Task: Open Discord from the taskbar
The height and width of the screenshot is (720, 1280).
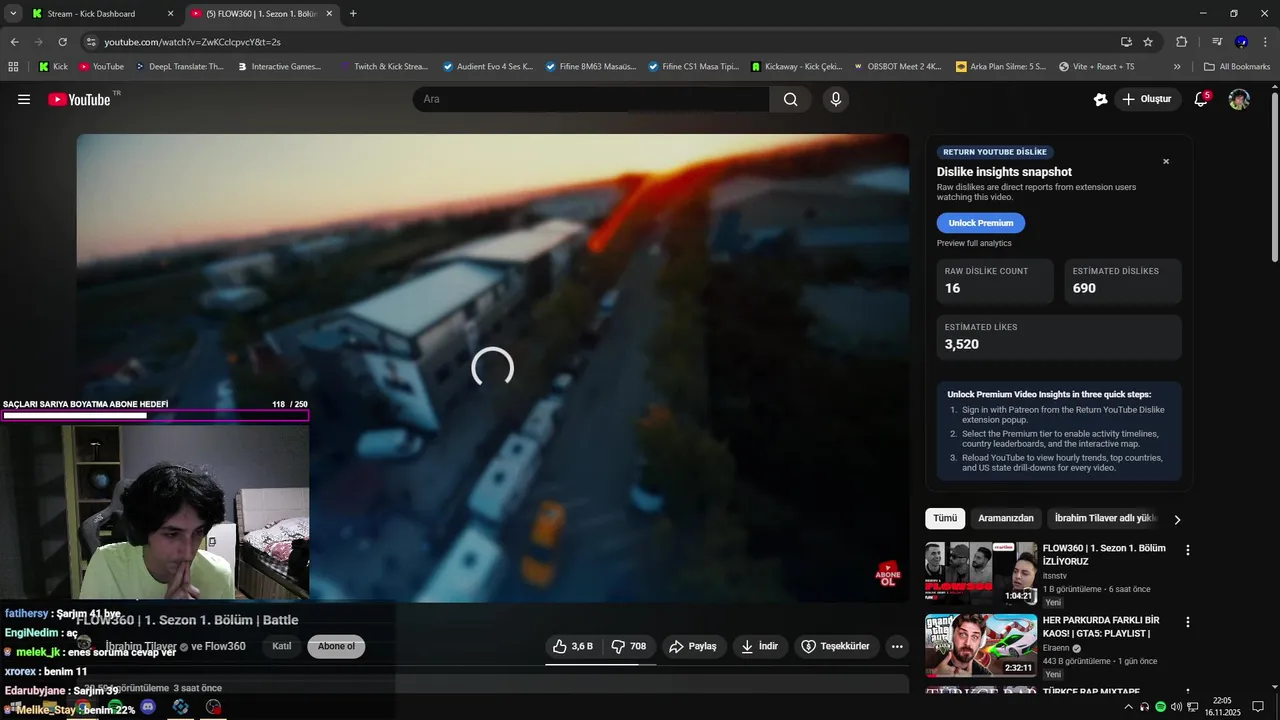Action: [x=149, y=707]
